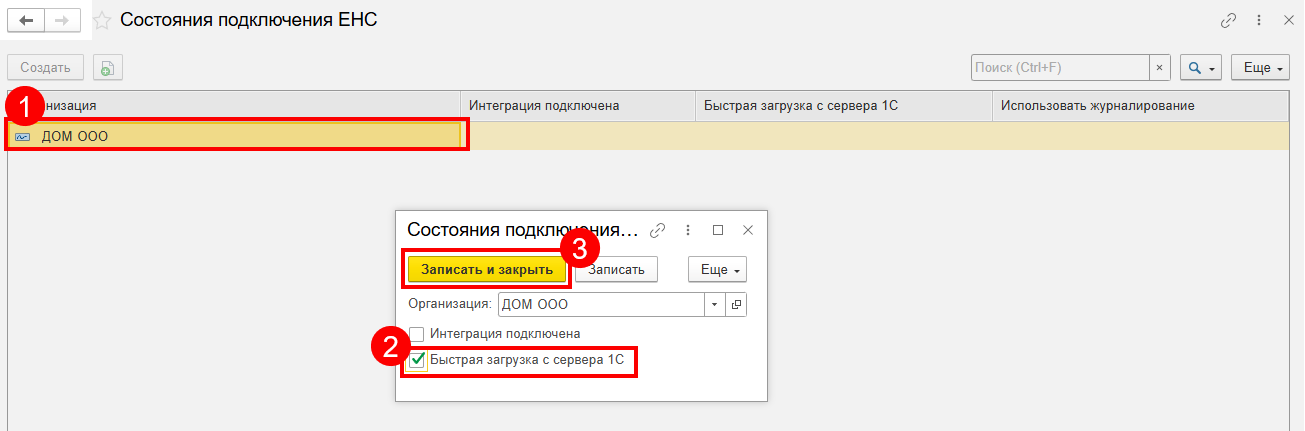The height and width of the screenshot is (431, 1305).
Task: Click the back navigation arrow
Action: 26,20
